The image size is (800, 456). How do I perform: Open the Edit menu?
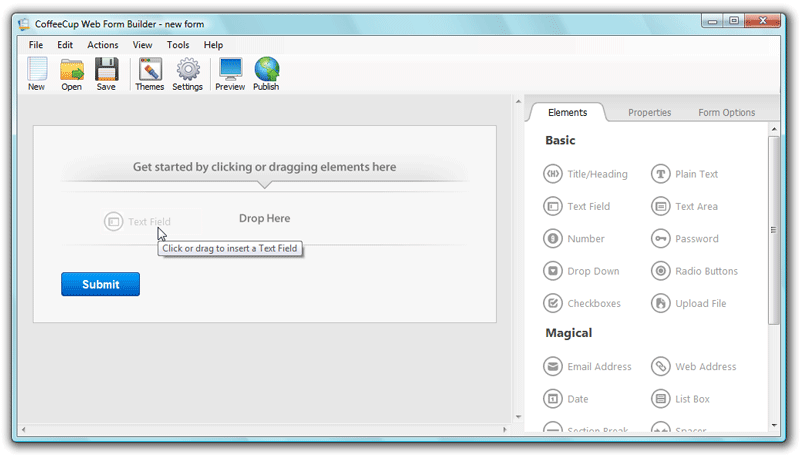point(65,45)
